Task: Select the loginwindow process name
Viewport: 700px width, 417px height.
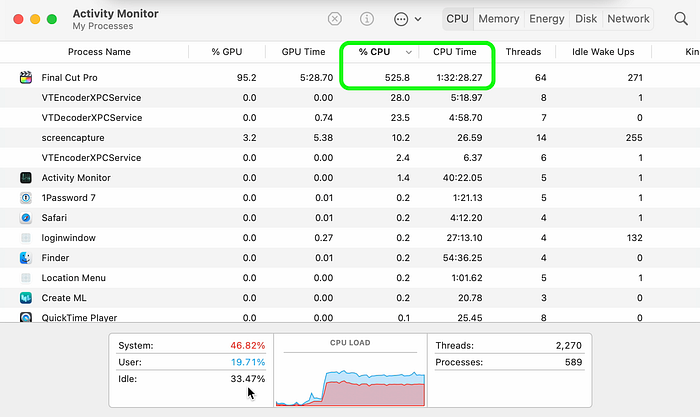Action: pos(68,238)
